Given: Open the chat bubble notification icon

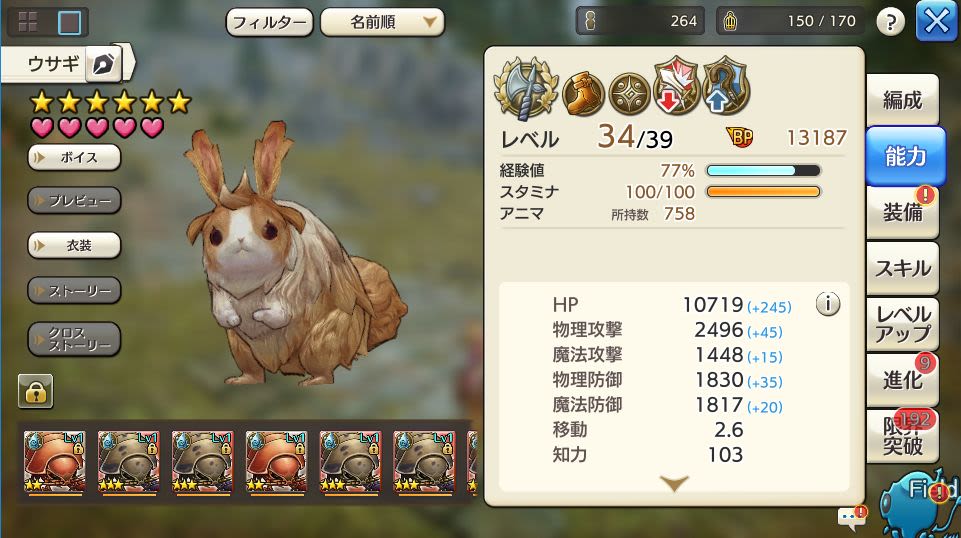Looking at the screenshot, I should 852,518.
